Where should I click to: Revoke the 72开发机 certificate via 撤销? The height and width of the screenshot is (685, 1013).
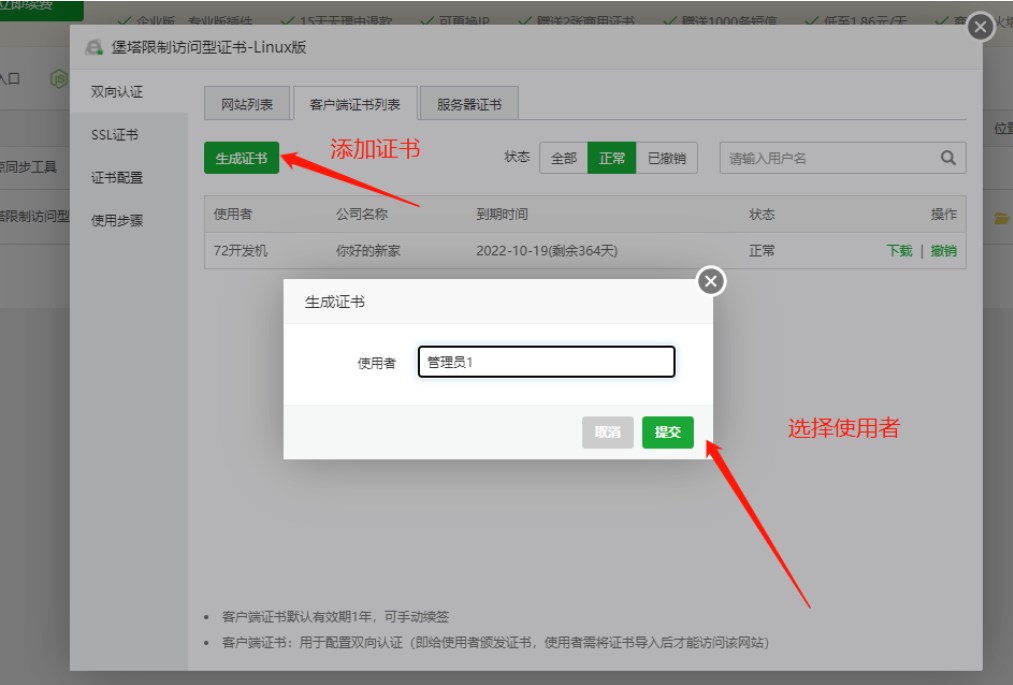pyautogui.click(x=943, y=251)
